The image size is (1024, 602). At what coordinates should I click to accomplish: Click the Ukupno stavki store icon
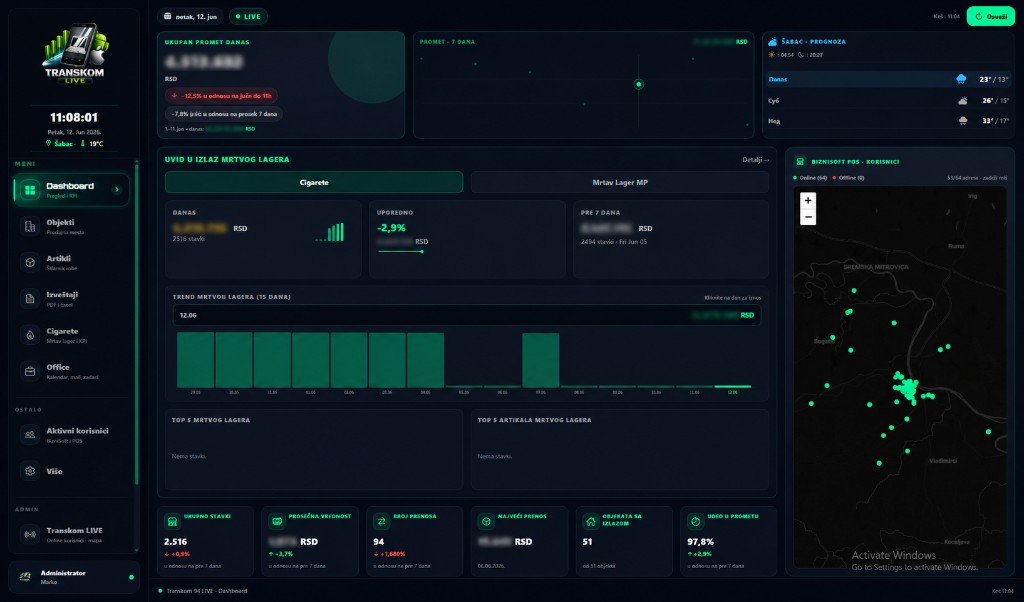172,521
